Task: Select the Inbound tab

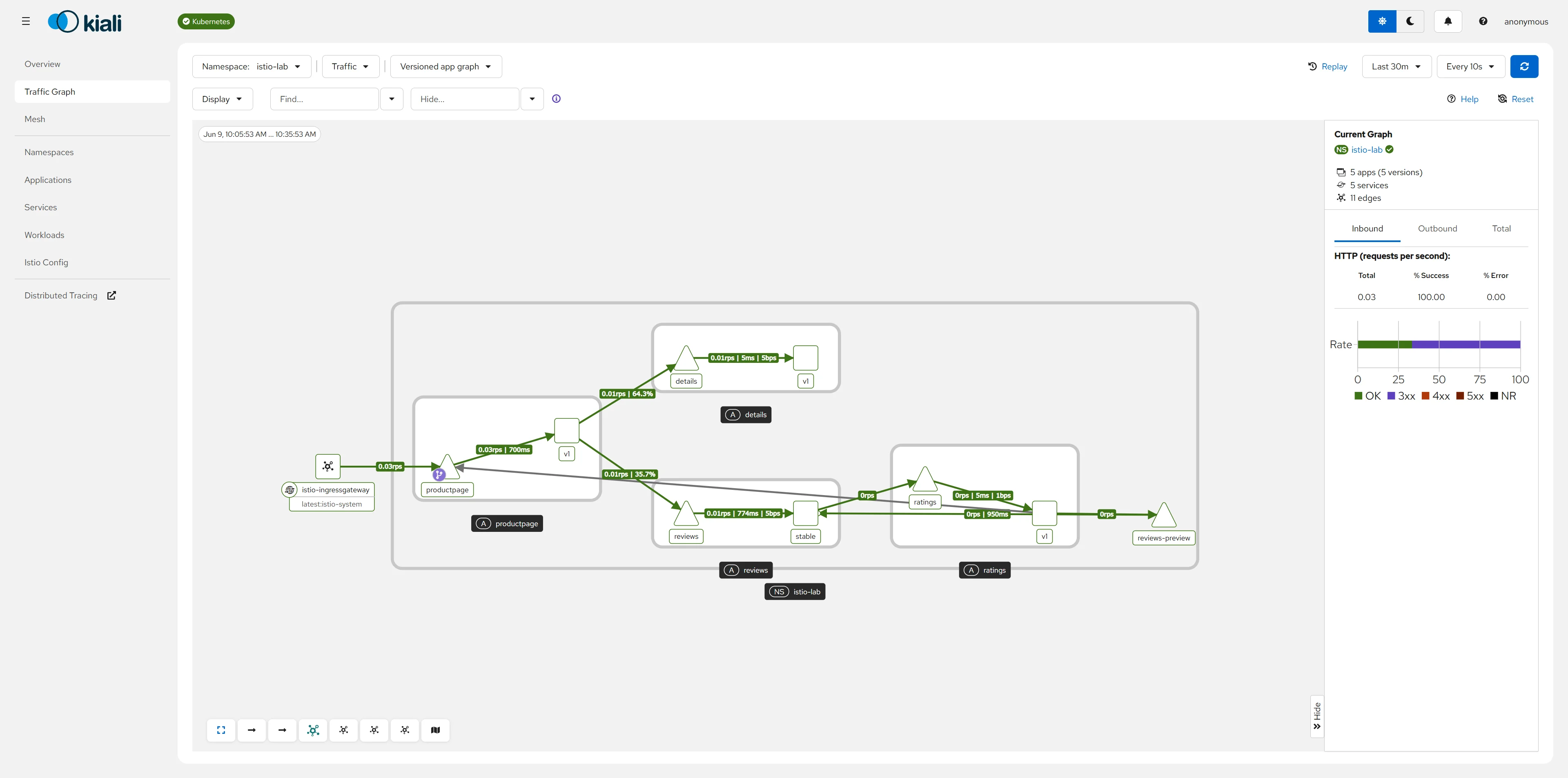Action: click(x=1367, y=229)
